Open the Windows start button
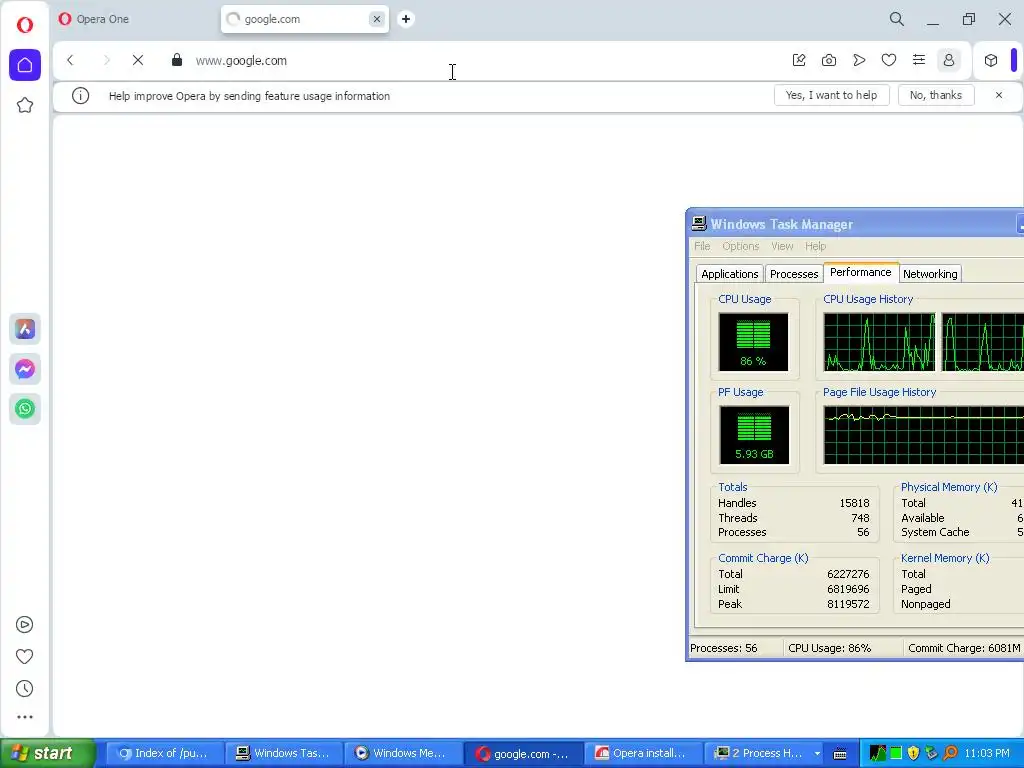 pos(48,753)
